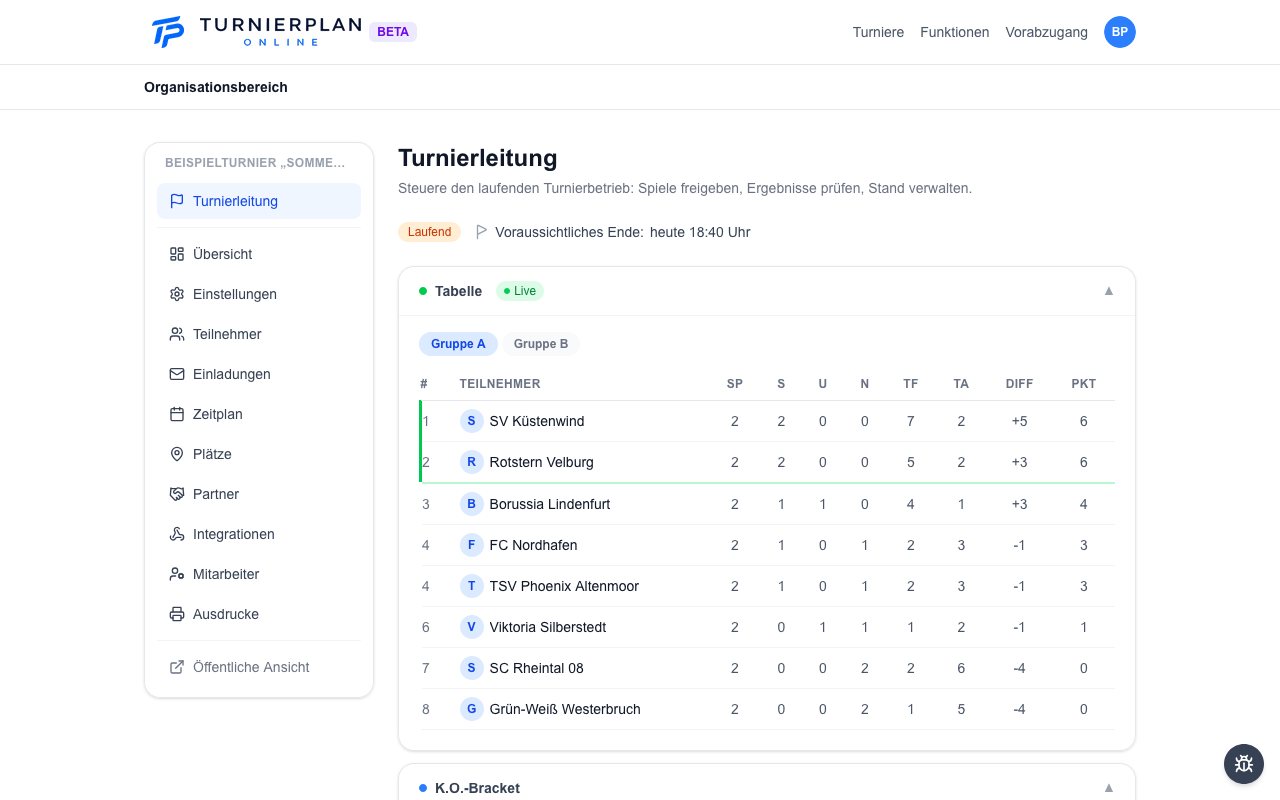The height and width of the screenshot is (800, 1280).
Task: Click the Einladungen envelope icon
Action: coord(177,374)
